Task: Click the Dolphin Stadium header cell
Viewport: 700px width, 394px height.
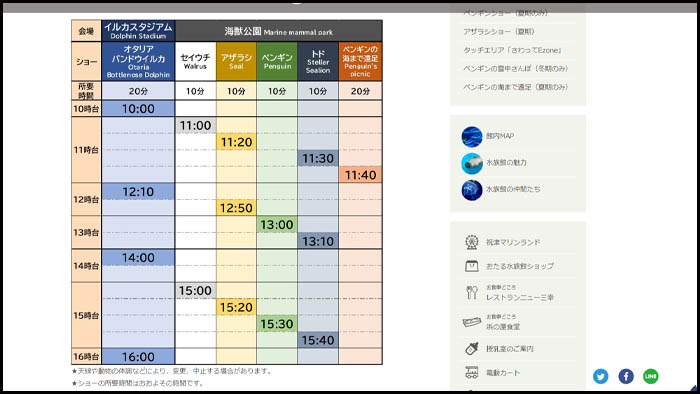Action: (138, 31)
